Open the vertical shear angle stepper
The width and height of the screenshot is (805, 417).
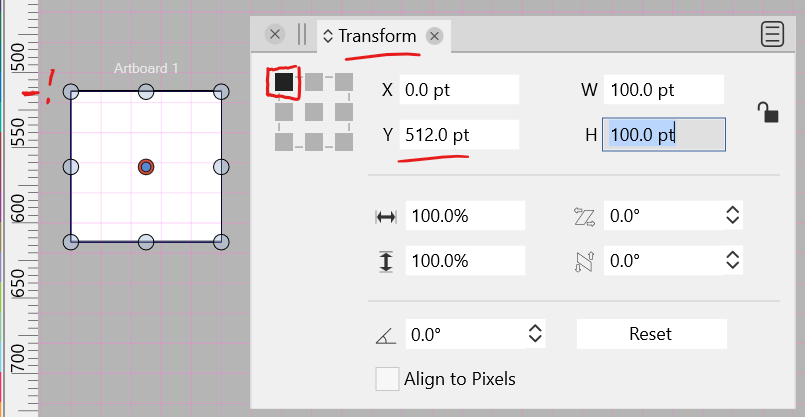[x=732, y=261]
